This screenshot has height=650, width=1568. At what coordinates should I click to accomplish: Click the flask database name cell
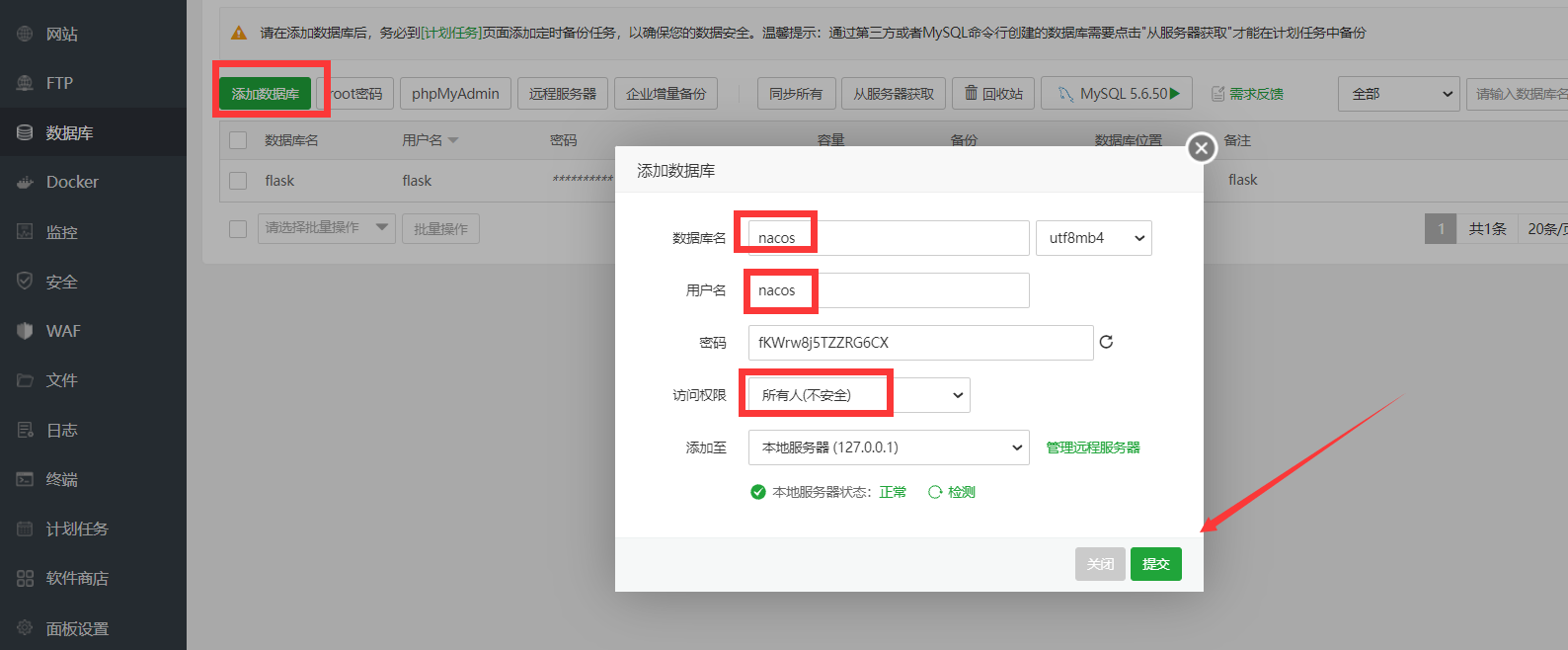[x=279, y=181]
